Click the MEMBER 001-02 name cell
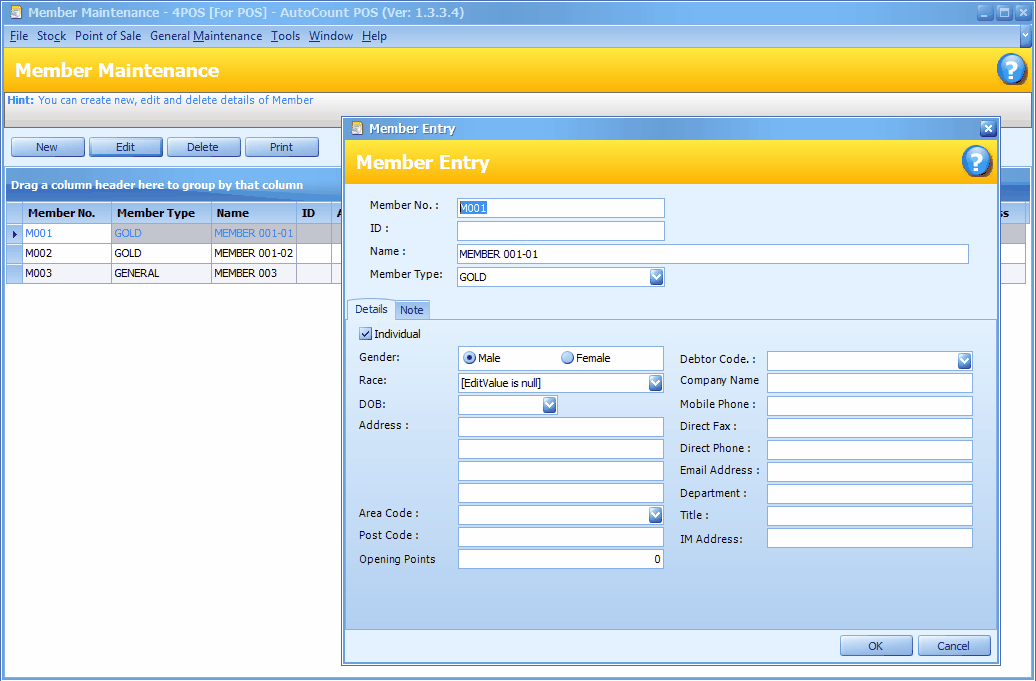Screen dimensions: 1036x681 tap(254, 254)
